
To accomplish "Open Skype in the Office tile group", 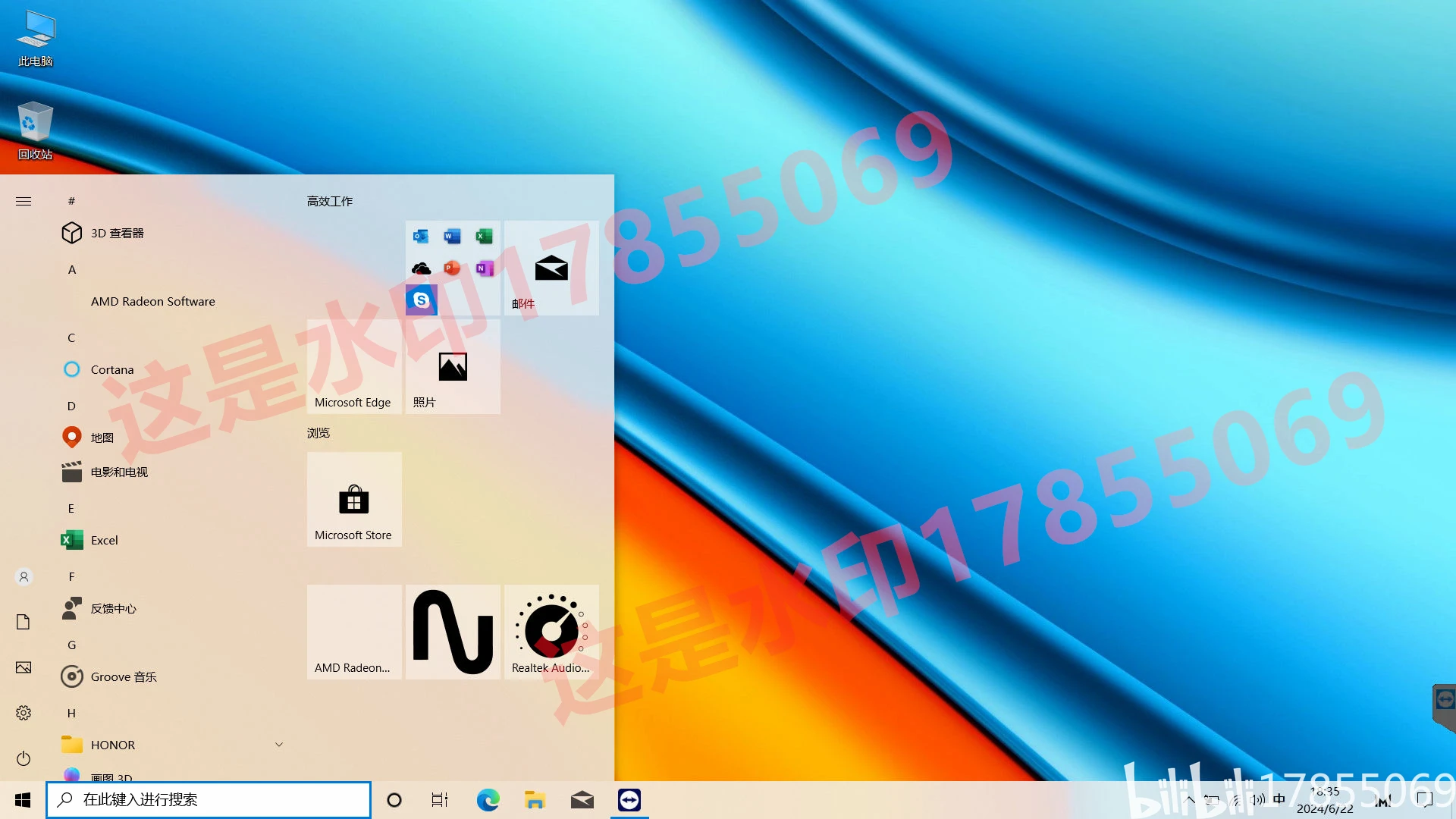I will click(421, 300).
